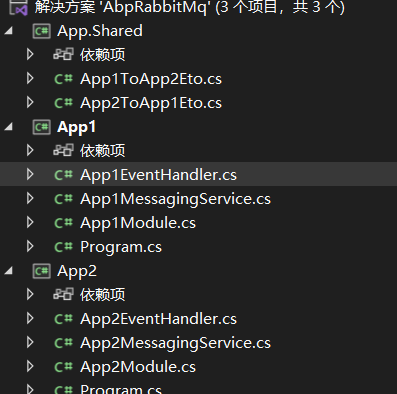This screenshot has width=397, height=394.
Task: Click the App2 C# project icon
Action: coord(42,271)
